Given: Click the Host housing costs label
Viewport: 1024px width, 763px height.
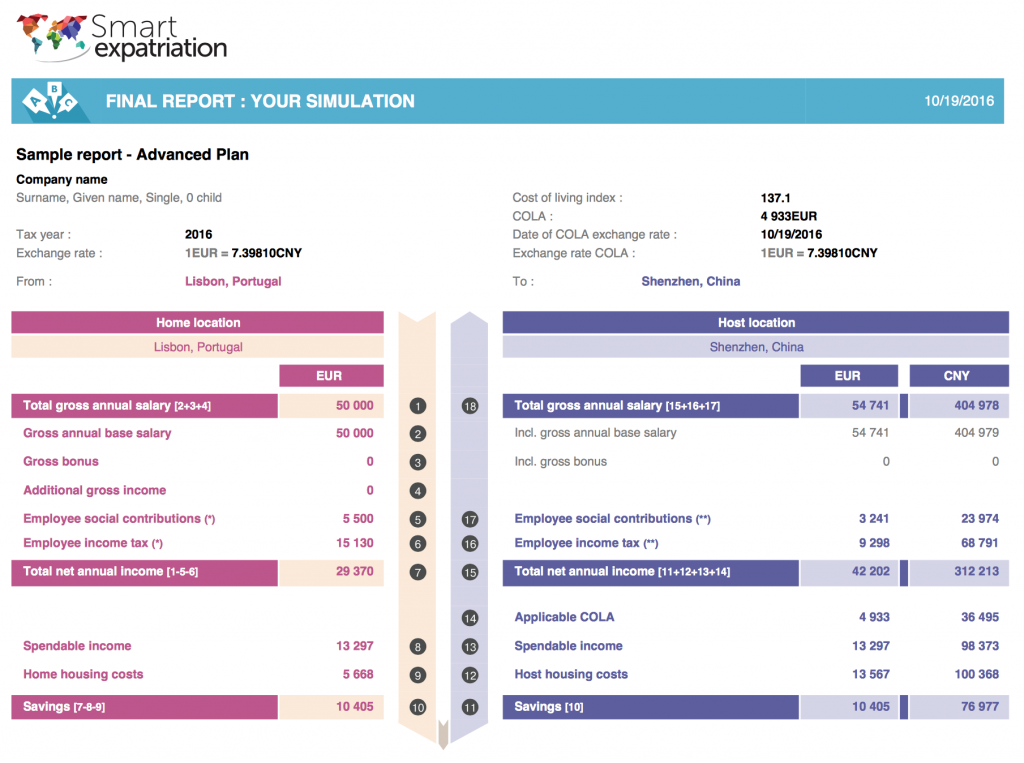Looking at the screenshot, I should pyautogui.click(x=571, y=674).
